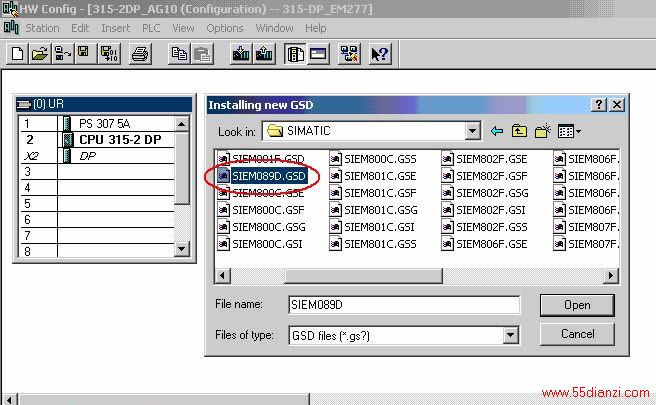
Task: Select the SIEM801C.GSE file
Action: pos(373,176)
